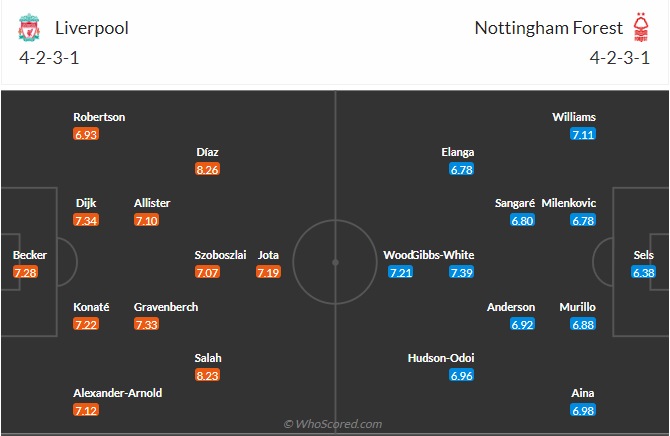The image size is (670, 436).
Task: Open Liverpool team name link
Action: [x=92, y=28]
